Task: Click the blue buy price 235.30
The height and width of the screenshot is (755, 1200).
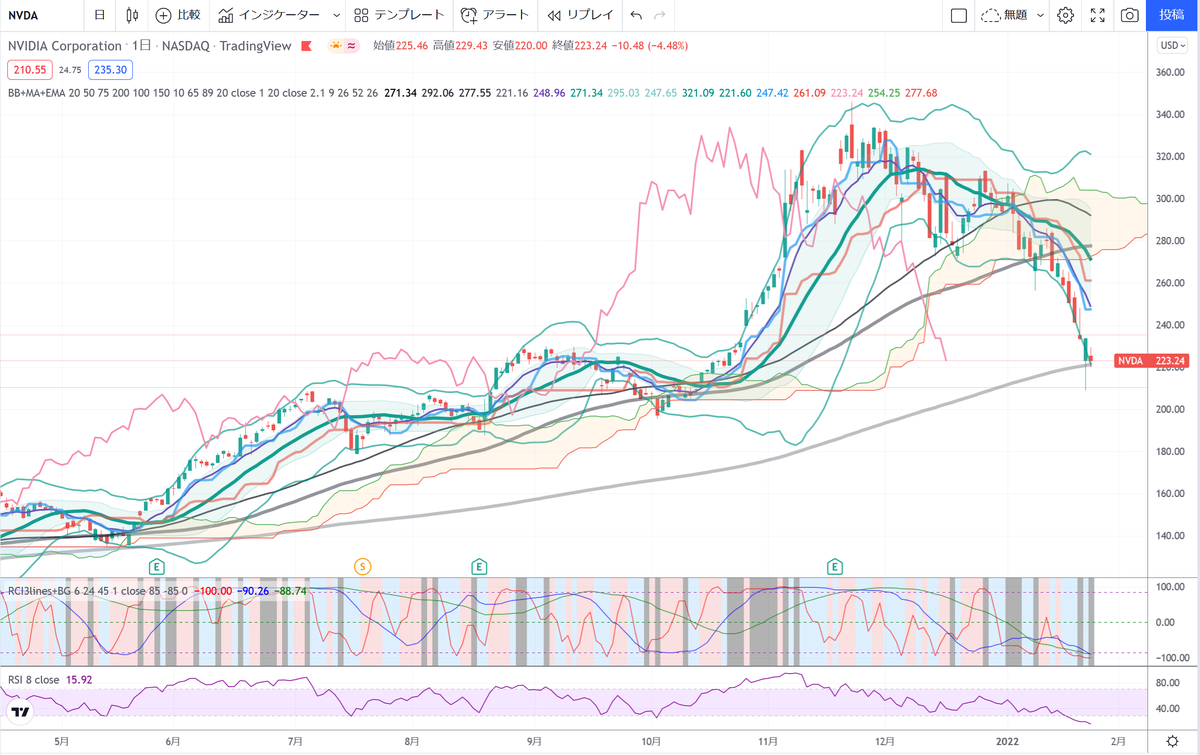Action: pos(109,70)
